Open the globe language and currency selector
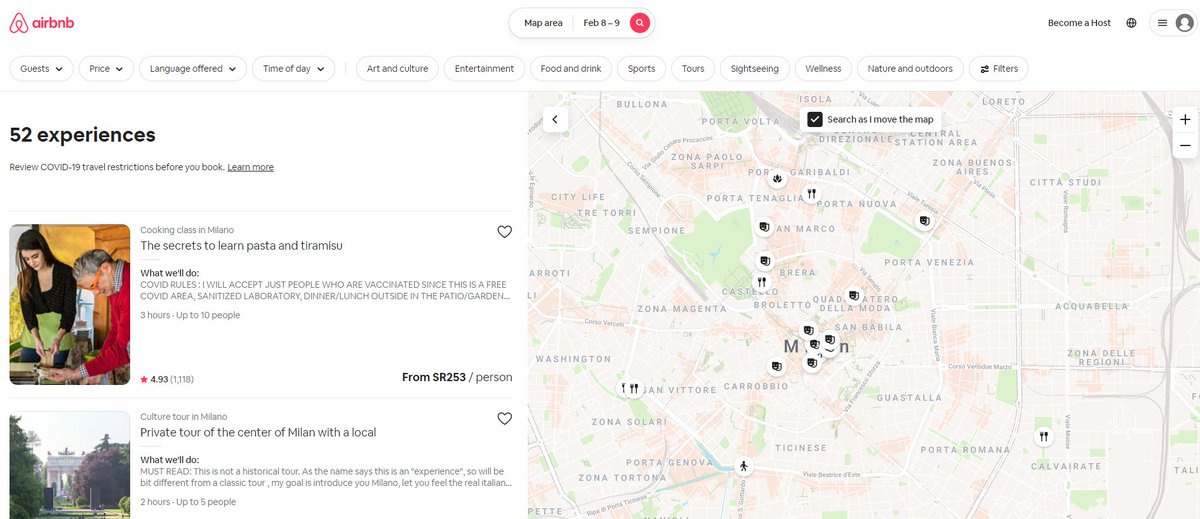Viewport: 1200px width, 519px height. click(1131, 23)
